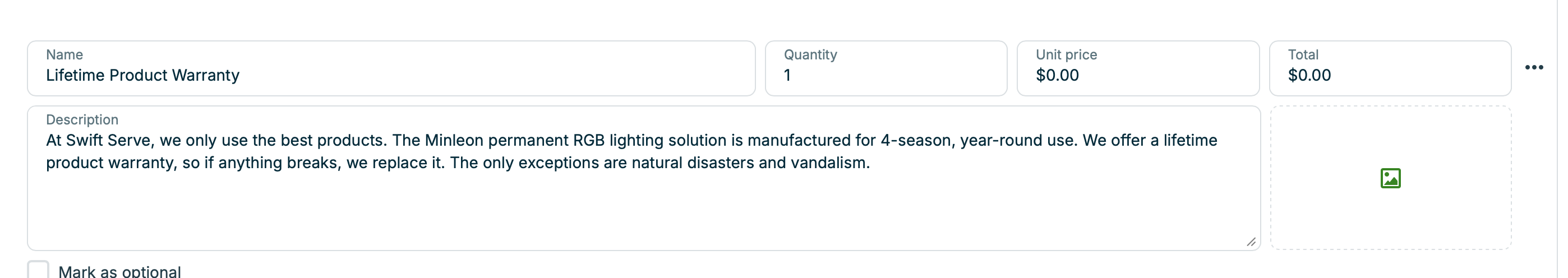This screenshot has height=278, width=1568.
Task: Click the green image upload icon
Action: [1390, 178]
